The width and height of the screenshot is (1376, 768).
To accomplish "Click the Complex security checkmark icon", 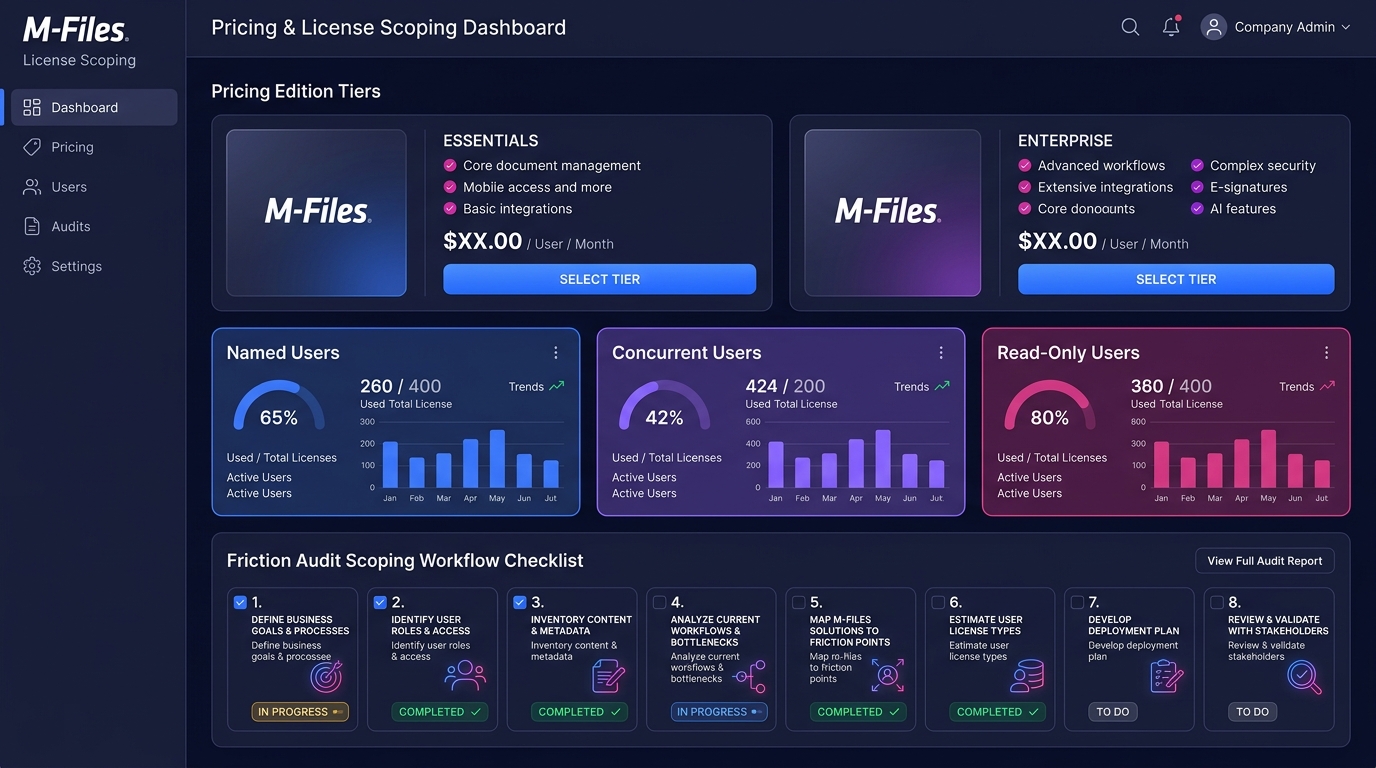I will tap(1198, 166).
